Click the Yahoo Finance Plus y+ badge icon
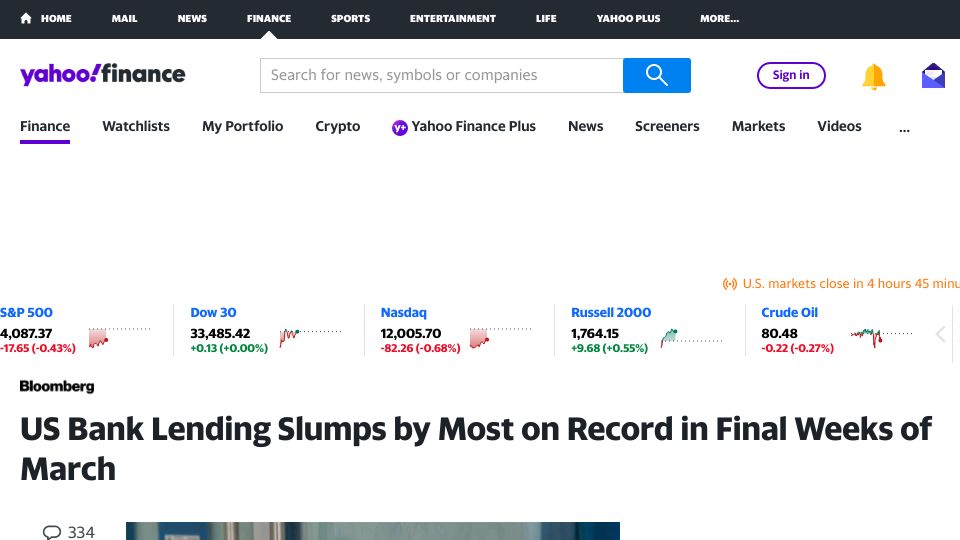The width and height of the screenshot is (960, 540). pyautogui.click(x=400, y=127)
